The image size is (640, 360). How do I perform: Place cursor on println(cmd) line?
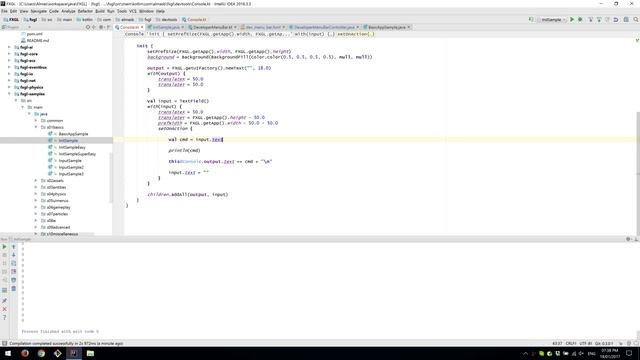coord(184,151)
